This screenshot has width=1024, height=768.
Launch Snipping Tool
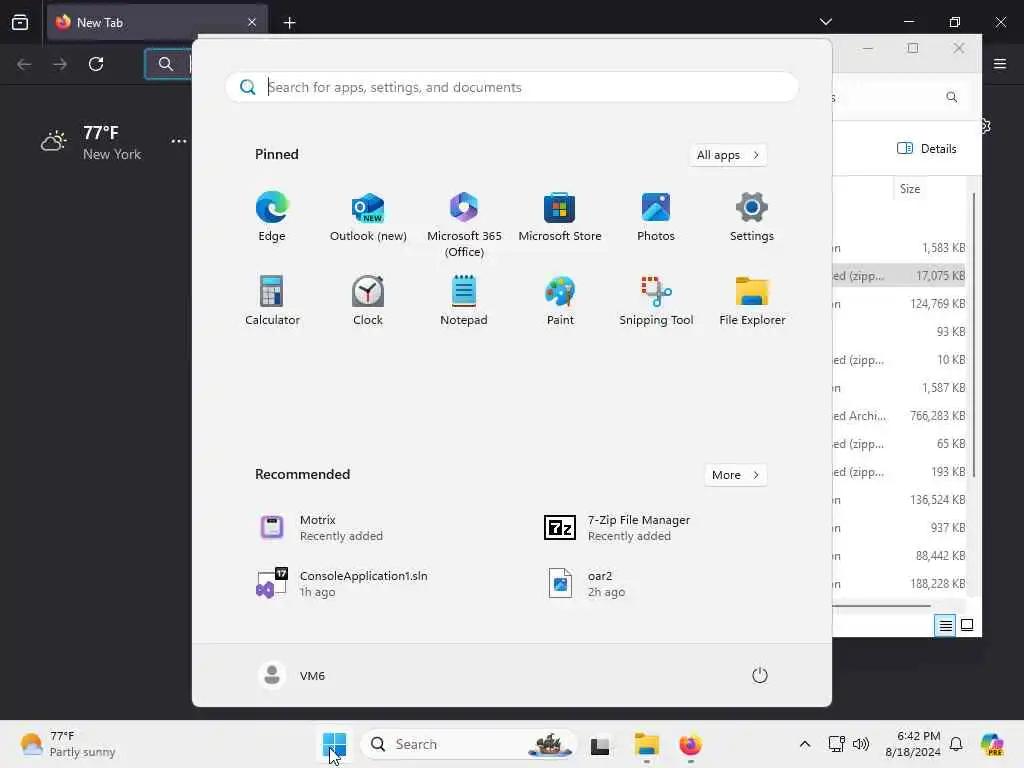pyautogui.click(x=656, y=300)
